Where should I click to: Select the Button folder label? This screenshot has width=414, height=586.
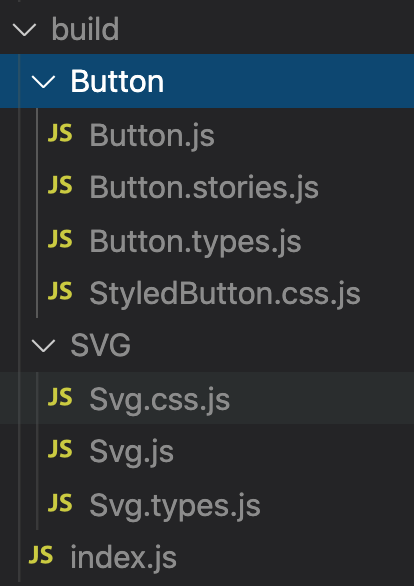[117, 81]
